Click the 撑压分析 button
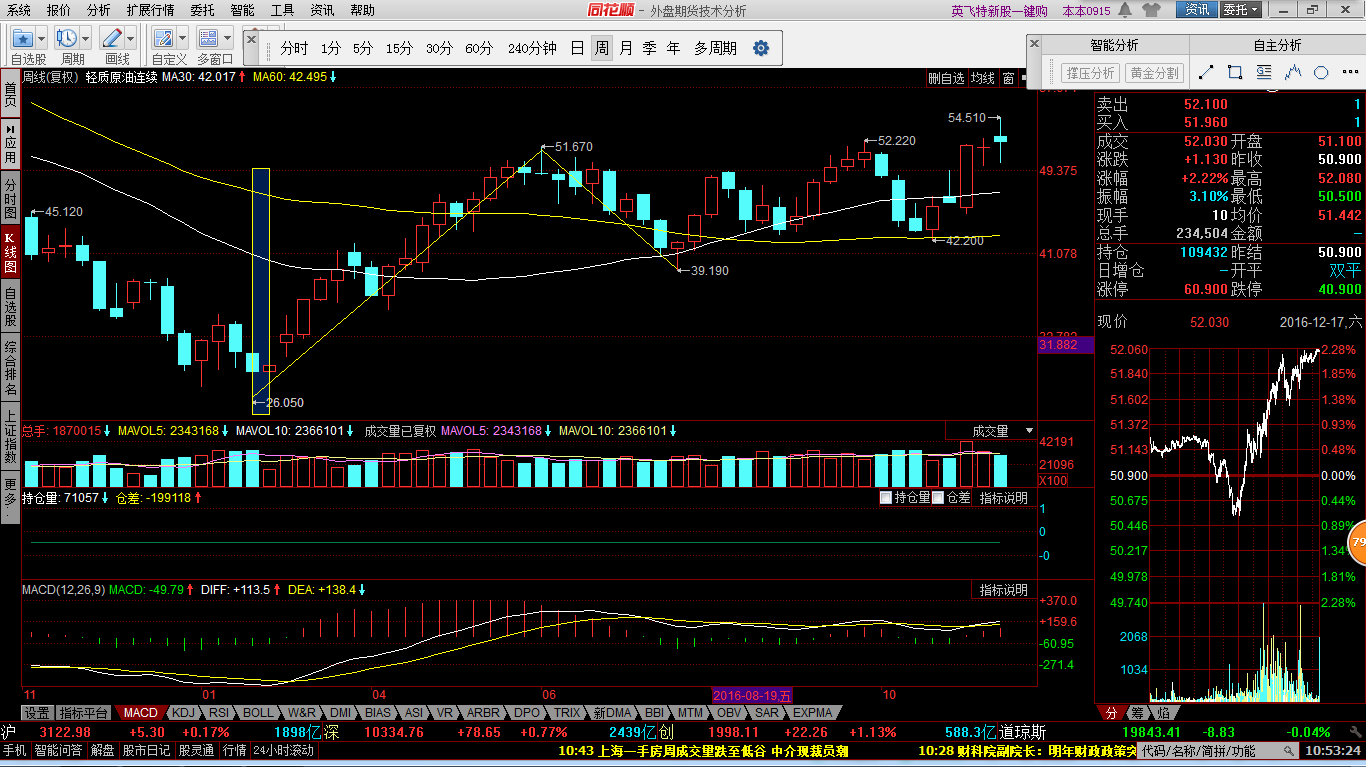Viewport: 1366px width, 767px height. 1090,73
